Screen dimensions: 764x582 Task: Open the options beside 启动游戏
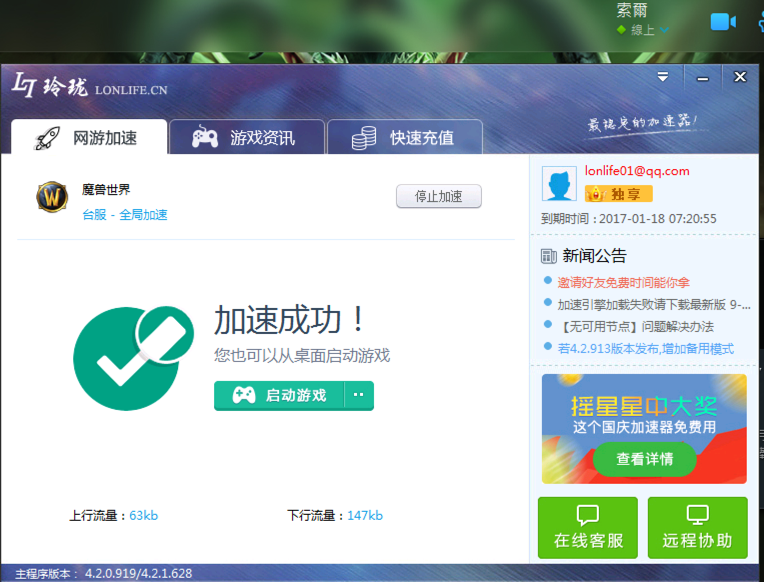[359, 395]
